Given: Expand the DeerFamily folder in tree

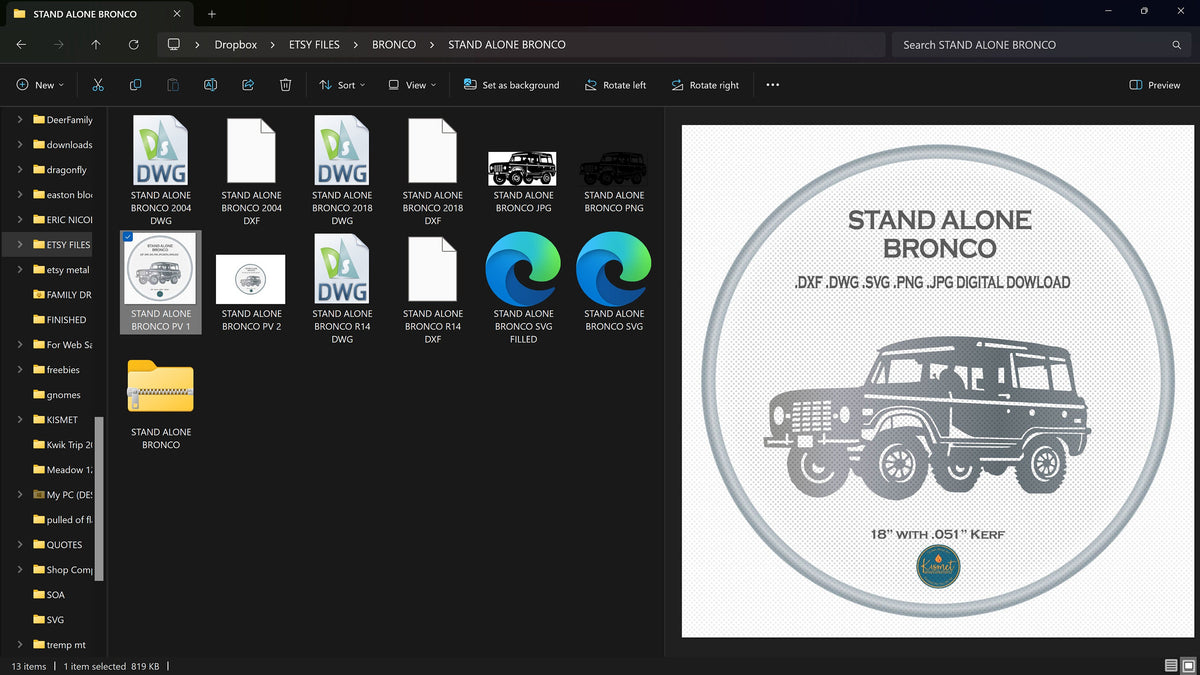Looking at the screenshot, I should pos(20,119).
